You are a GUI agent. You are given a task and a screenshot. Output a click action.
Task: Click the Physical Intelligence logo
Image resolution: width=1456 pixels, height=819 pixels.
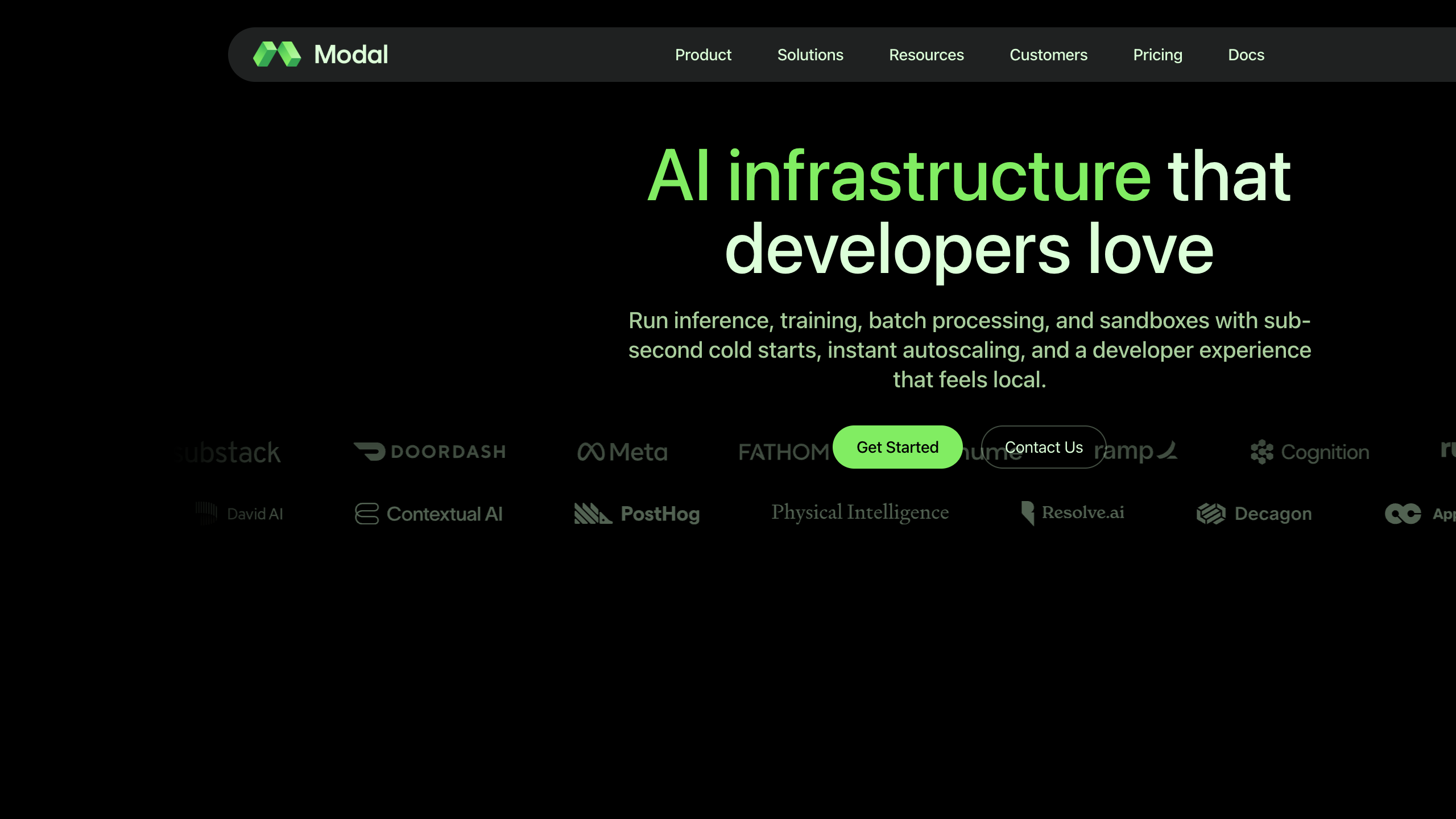point(860,512)
